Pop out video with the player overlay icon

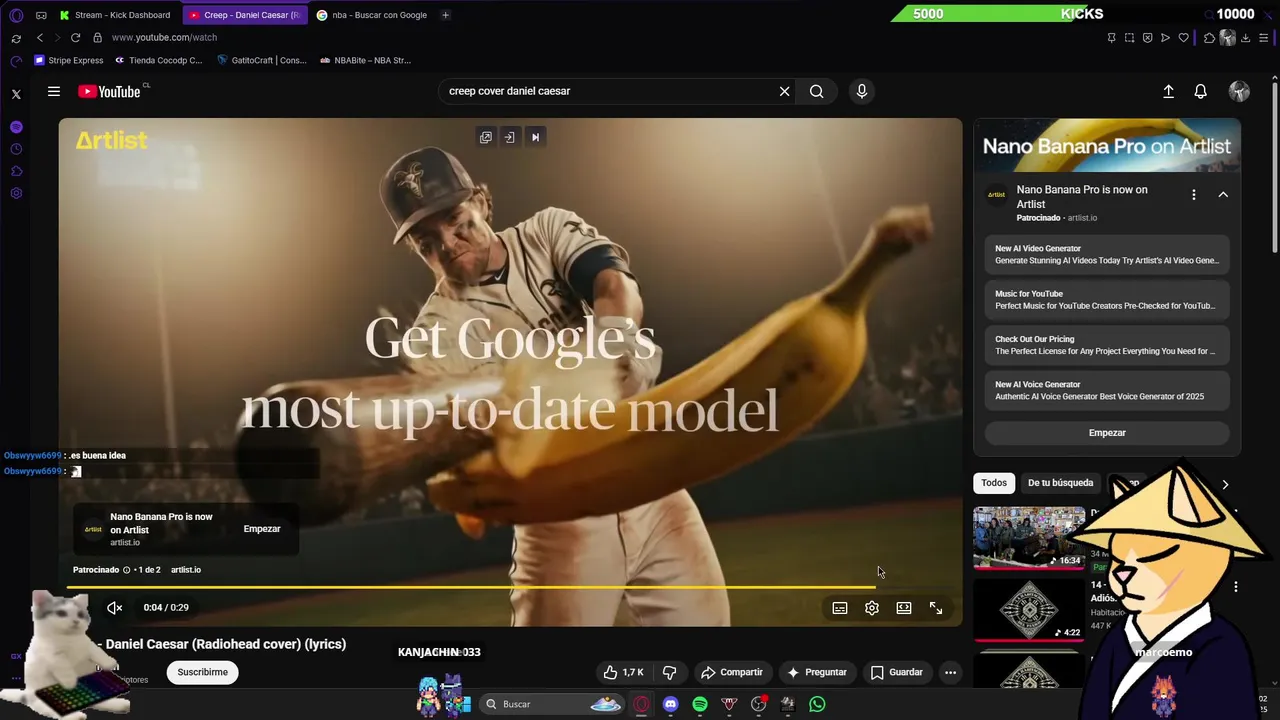[486, 137]
